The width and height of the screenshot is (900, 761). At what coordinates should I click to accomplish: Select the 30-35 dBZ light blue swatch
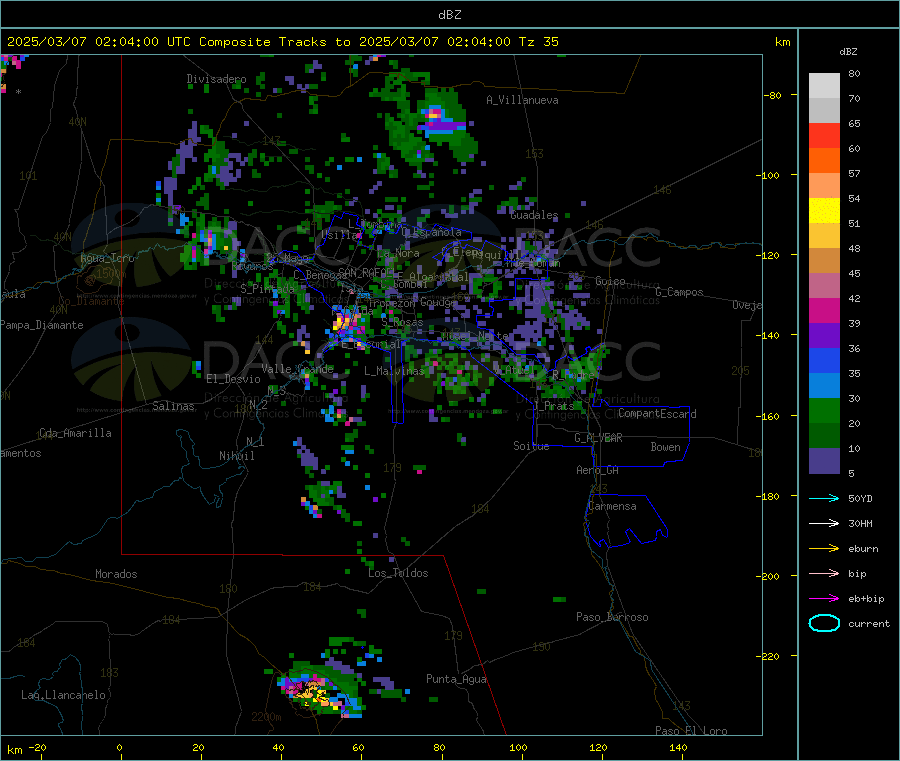pos(824,386)
